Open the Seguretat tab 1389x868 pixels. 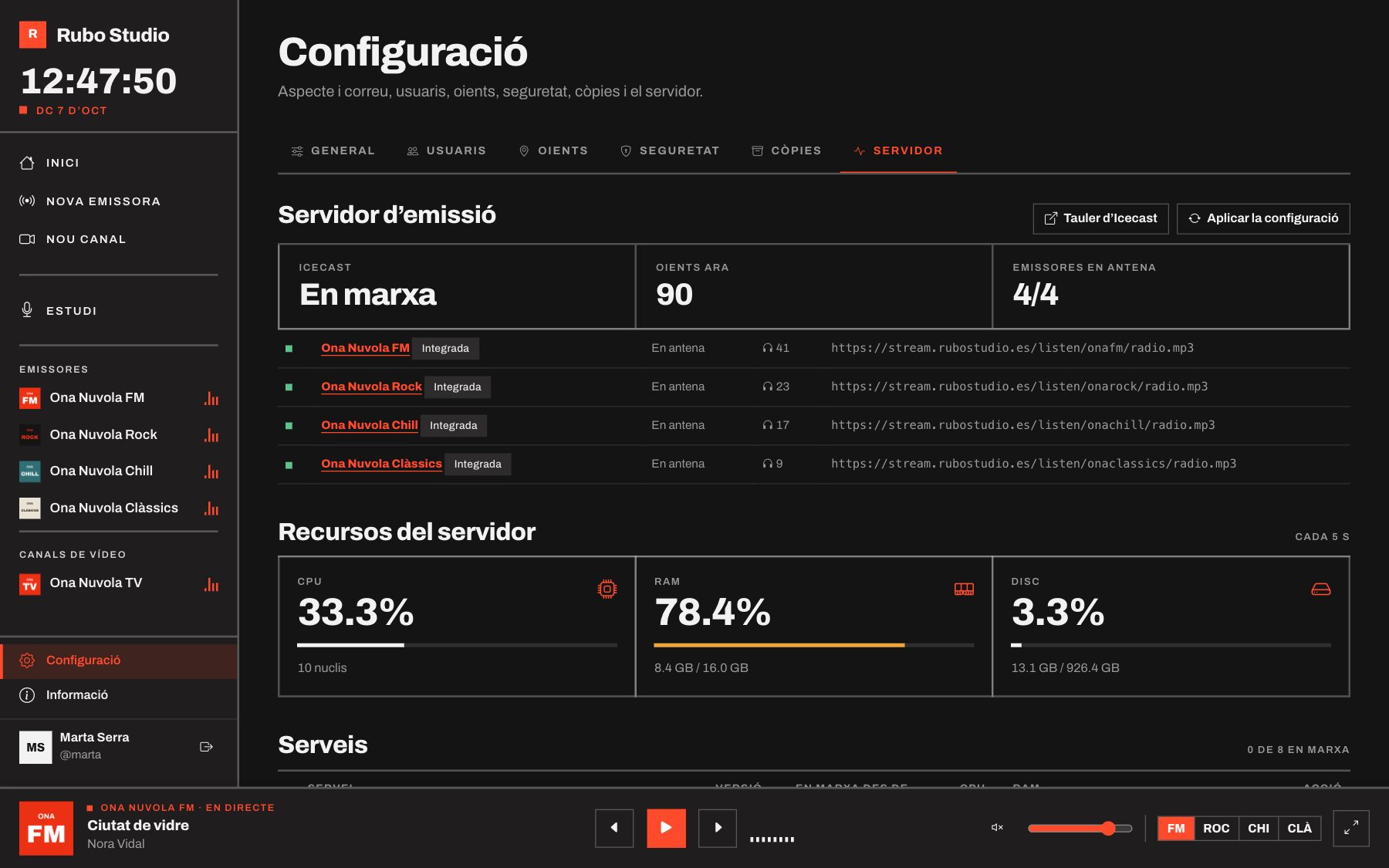(670, 150)
